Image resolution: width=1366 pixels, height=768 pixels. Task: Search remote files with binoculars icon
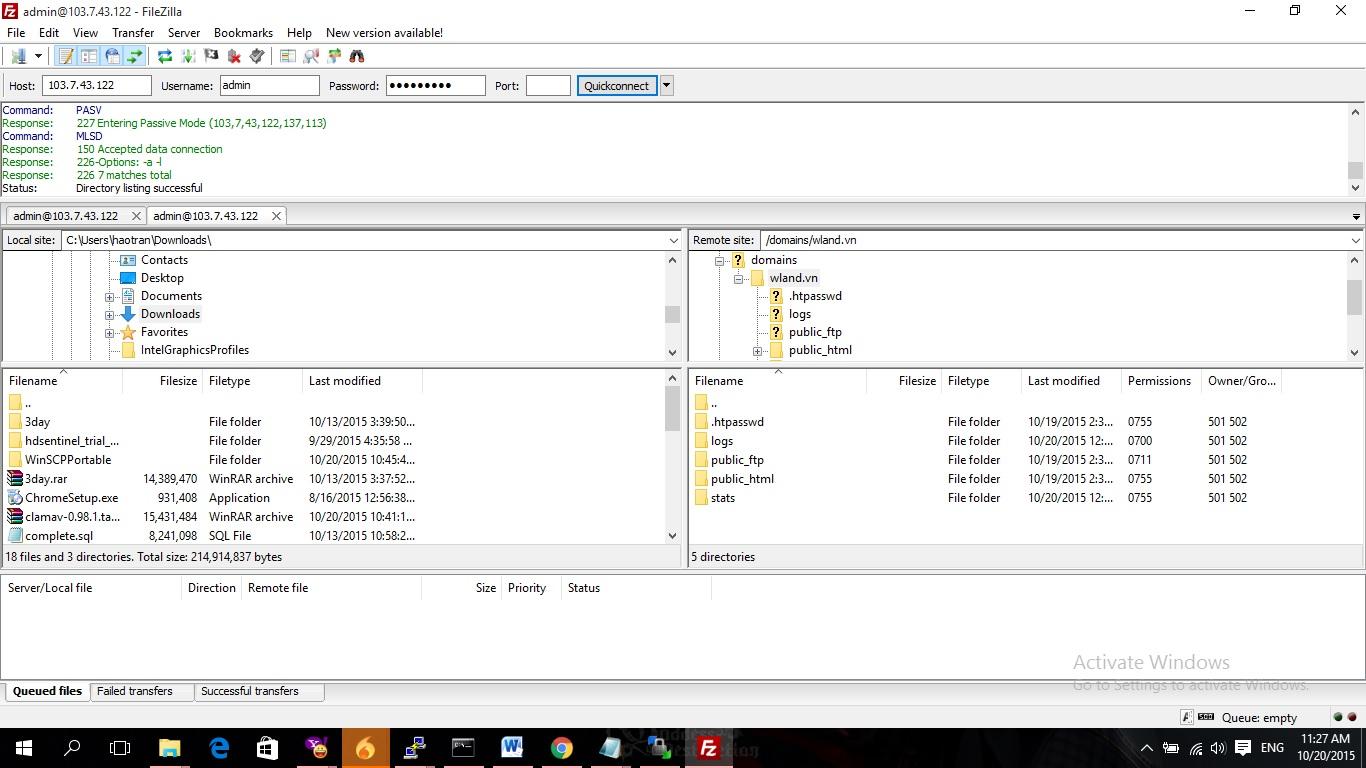pyautogui.click(x=357, y=56)
